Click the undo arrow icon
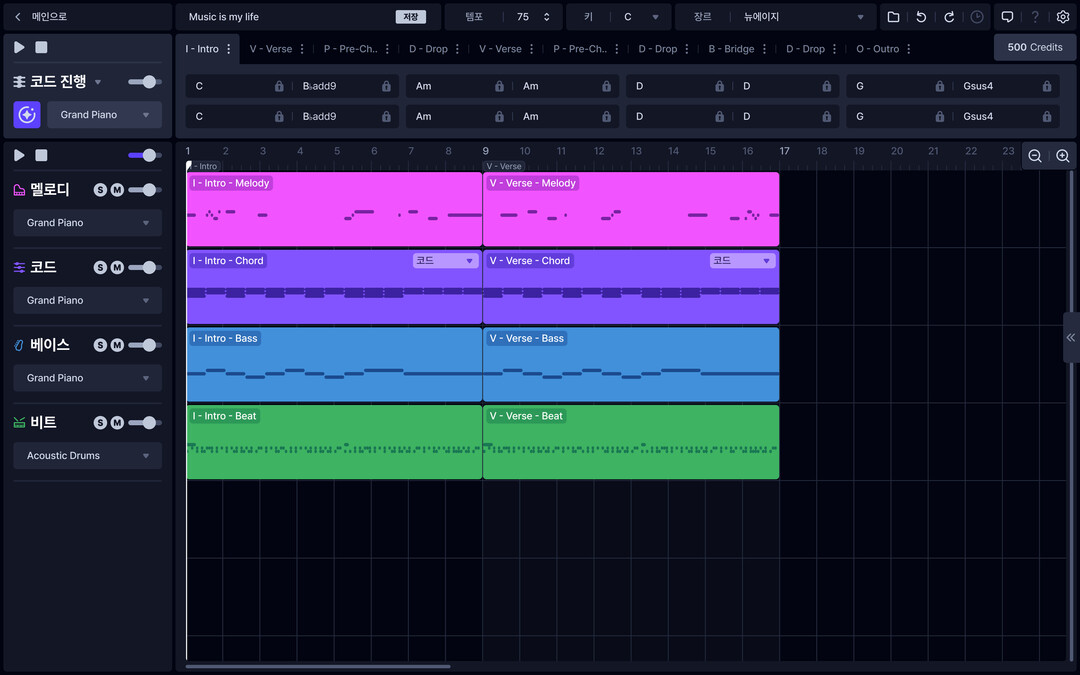 click(921, 17)
